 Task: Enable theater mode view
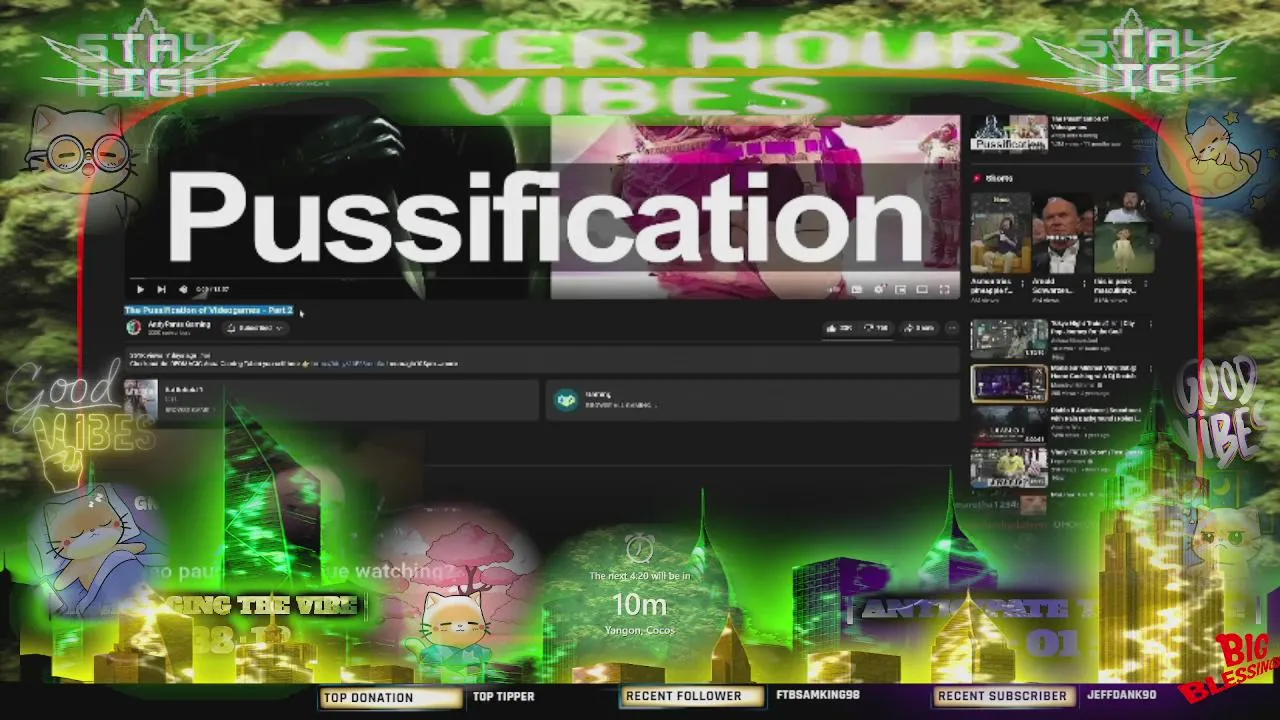922,290
